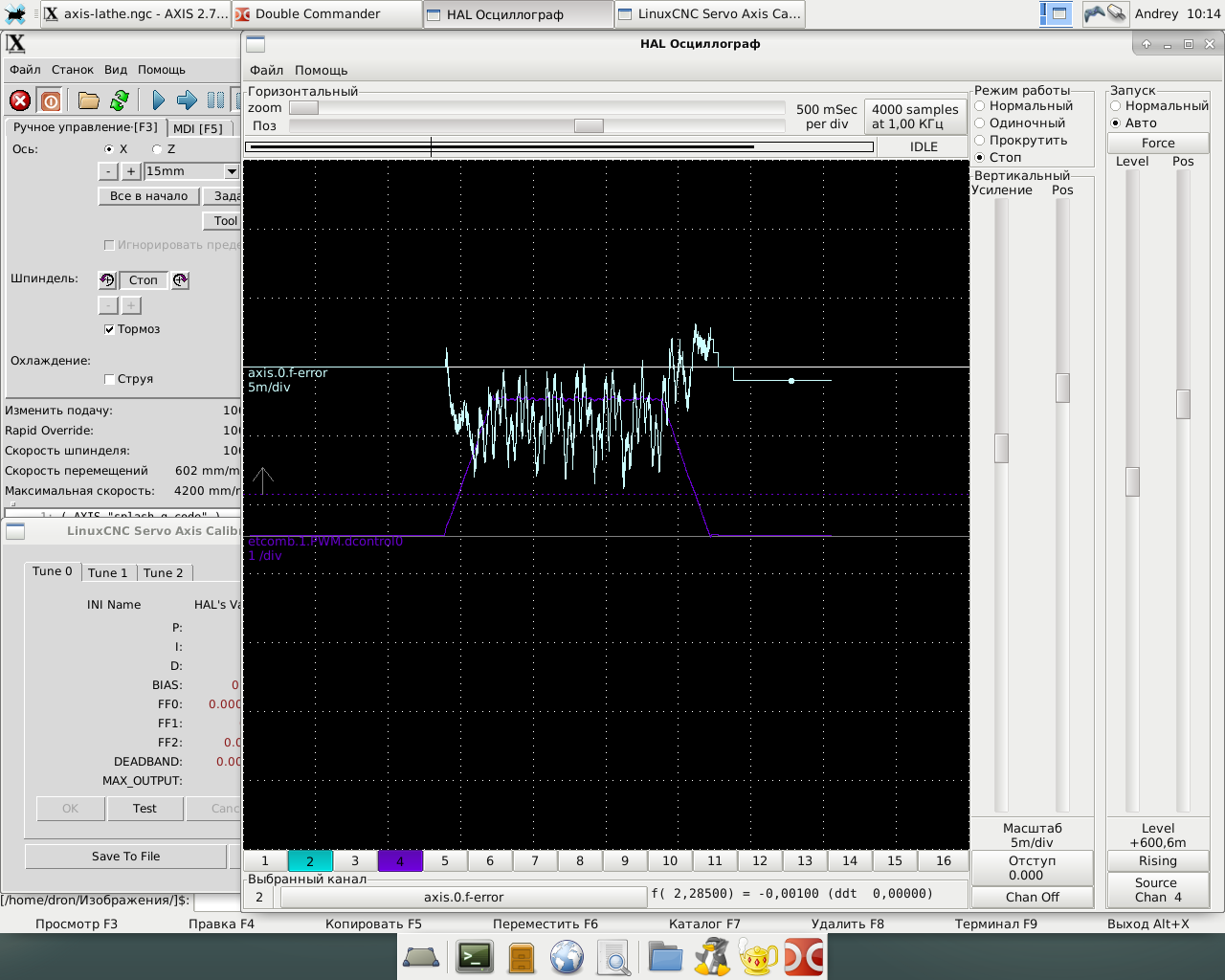Screen dimensions: 1225x980
Task: Click the Rising trigger edge selector
Action: 1157,861
